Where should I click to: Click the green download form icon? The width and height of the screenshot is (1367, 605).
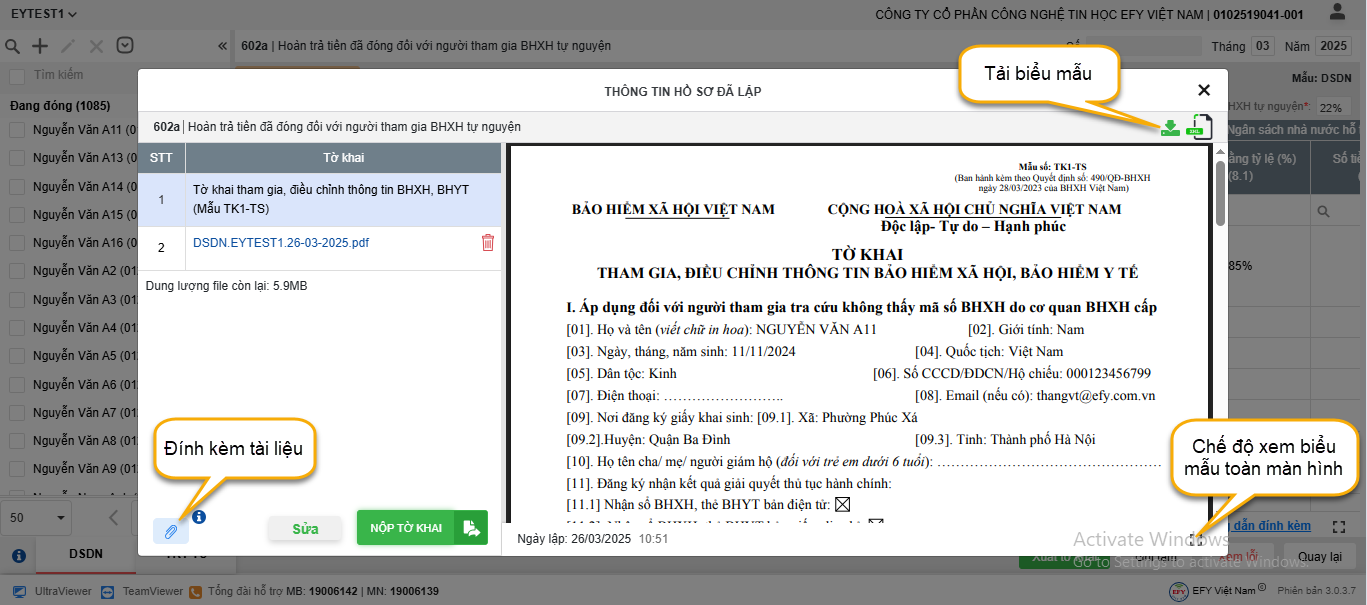click(1170, 127)
